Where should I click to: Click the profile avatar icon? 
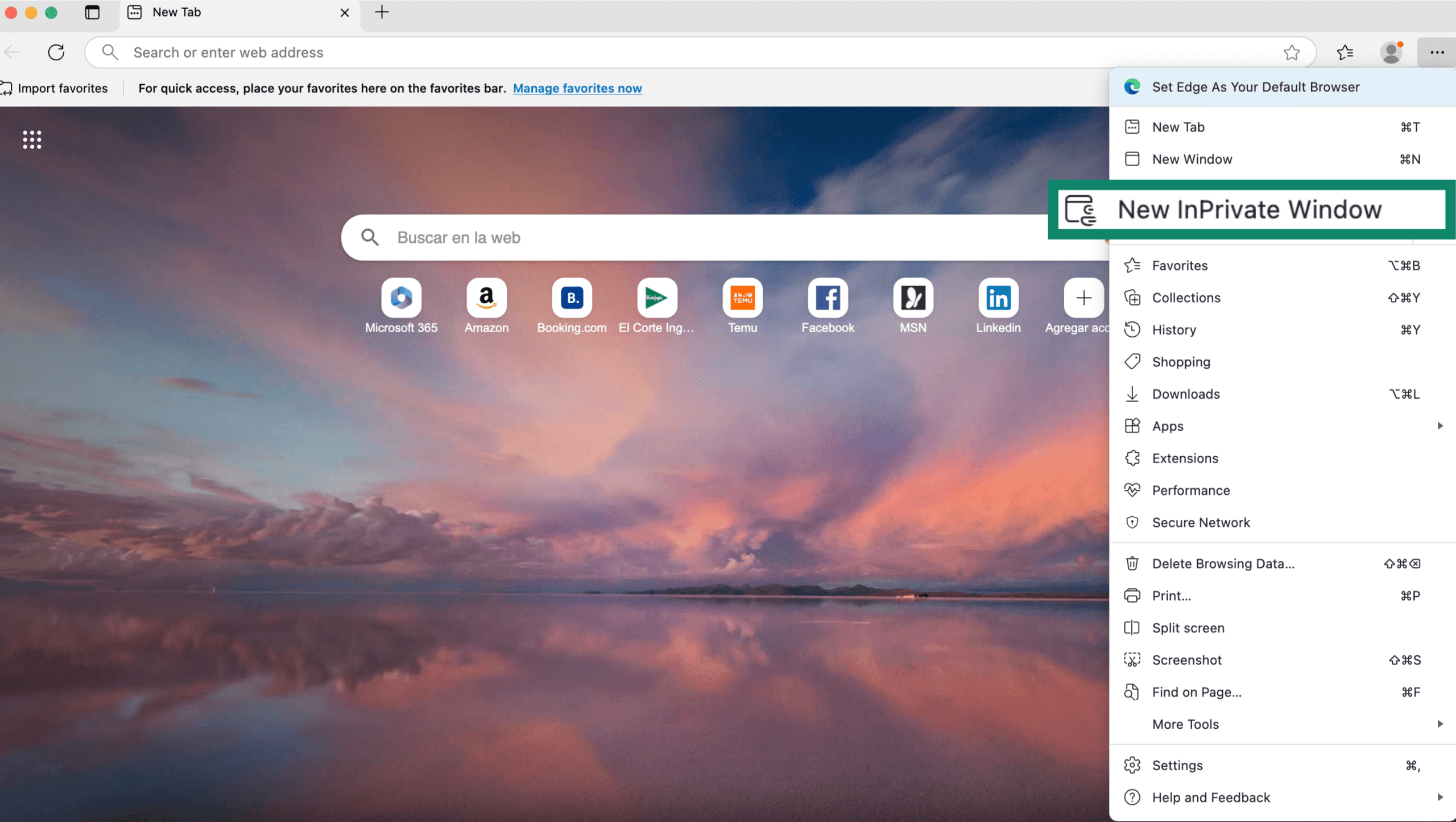pyautogui.click(x=1391, y=52)
